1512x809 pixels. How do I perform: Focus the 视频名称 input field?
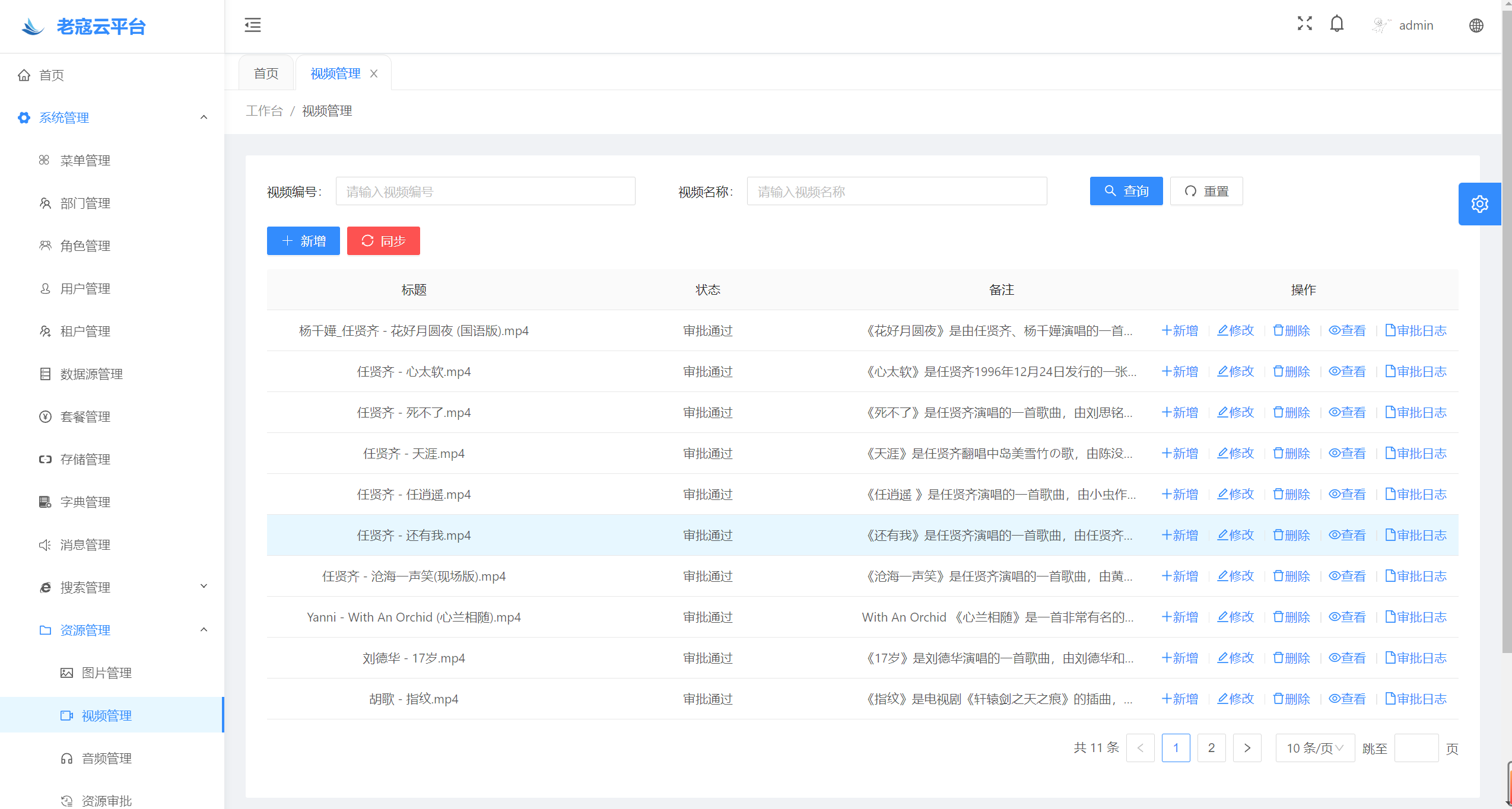pos(896,192)
